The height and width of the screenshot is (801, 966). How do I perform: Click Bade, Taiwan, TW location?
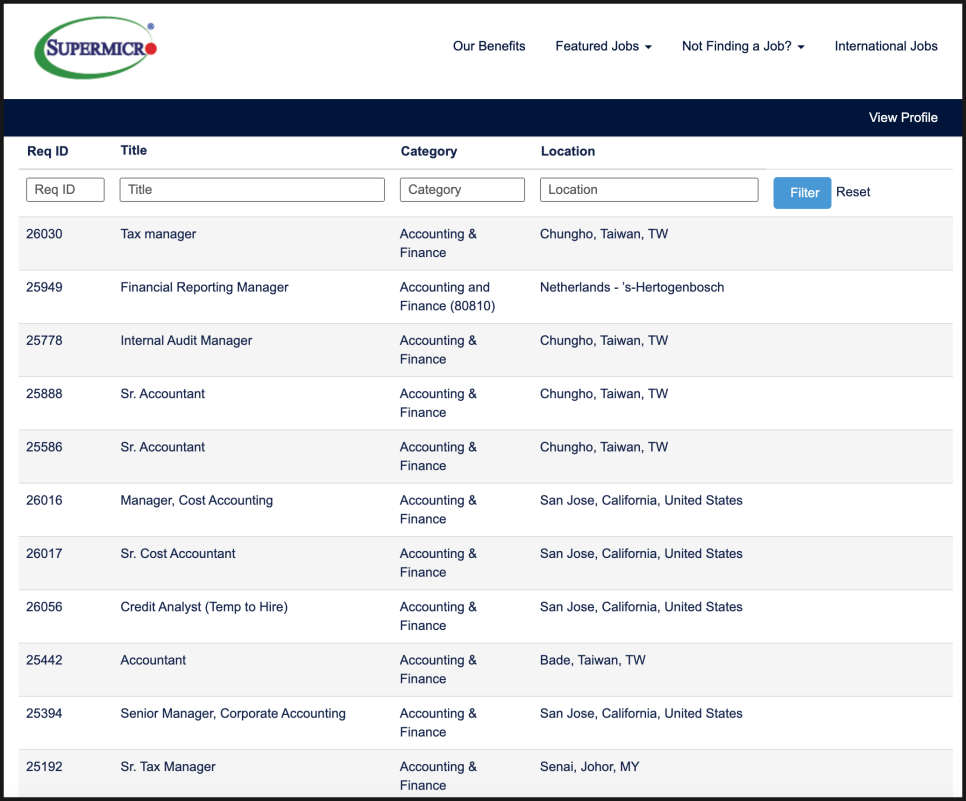tap(593, 661)
